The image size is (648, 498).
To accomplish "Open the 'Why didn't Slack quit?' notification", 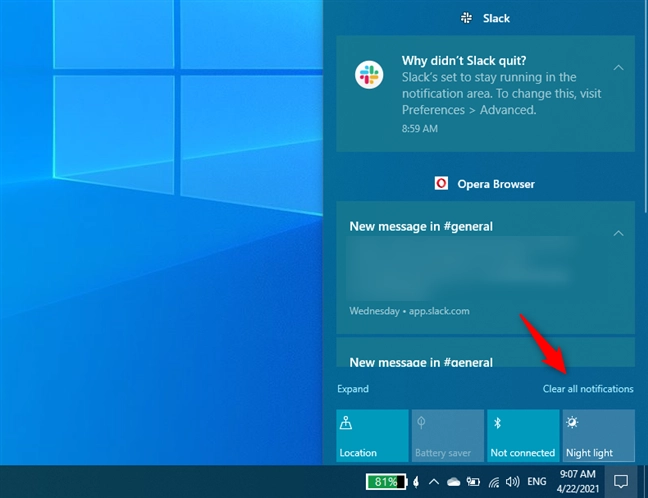I will 486,94.
